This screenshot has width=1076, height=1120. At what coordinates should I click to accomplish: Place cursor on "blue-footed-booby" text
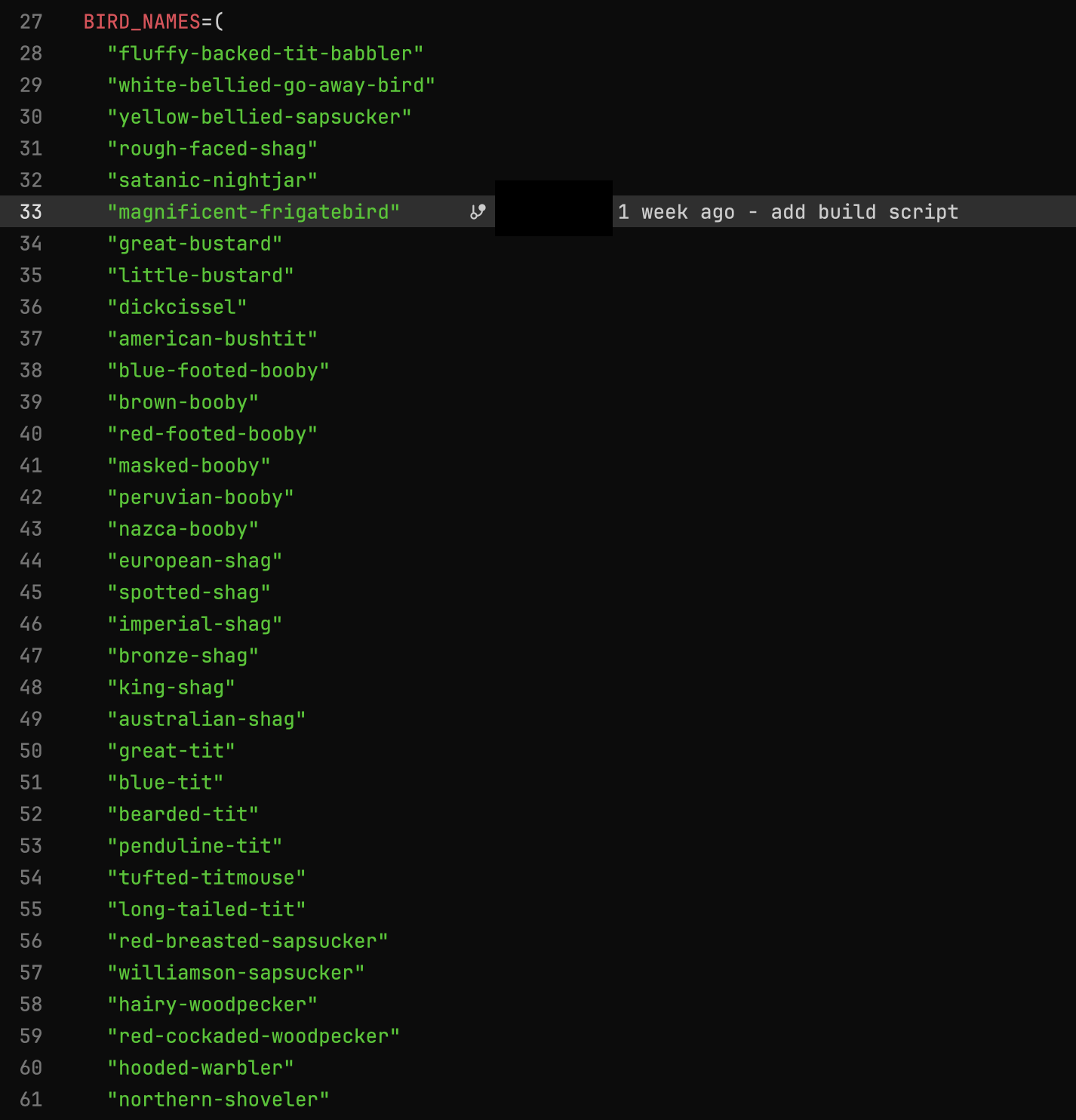coord(218,371)
